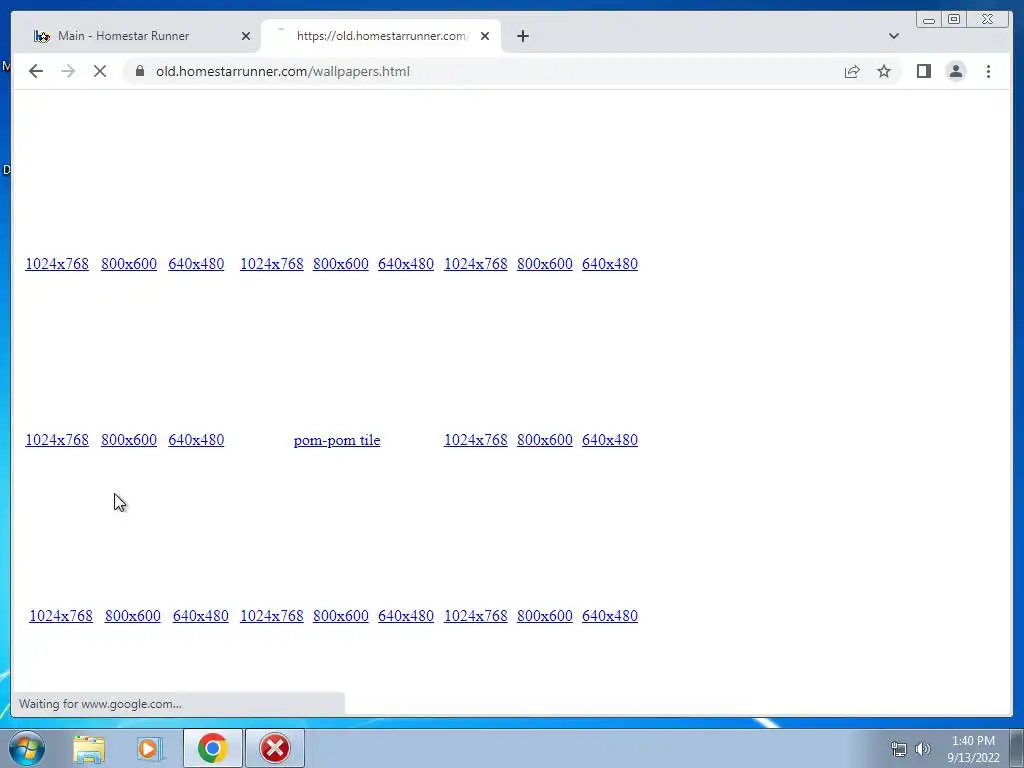Click the forward navigation arrow
The width and height of the screenshot is (1024, 768).
68,71
